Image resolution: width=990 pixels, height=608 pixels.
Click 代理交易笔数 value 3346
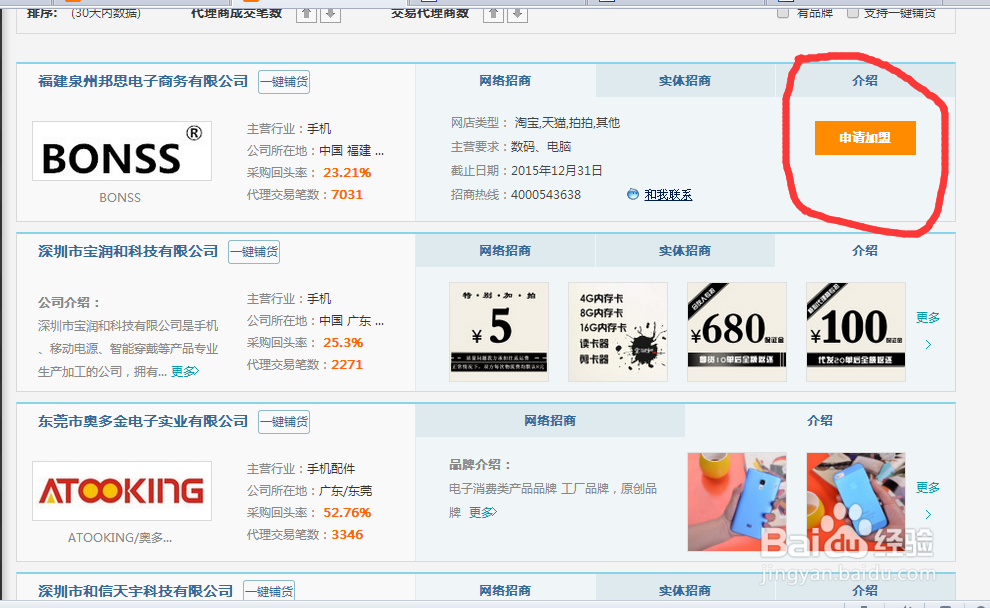(x=347, y=534)
